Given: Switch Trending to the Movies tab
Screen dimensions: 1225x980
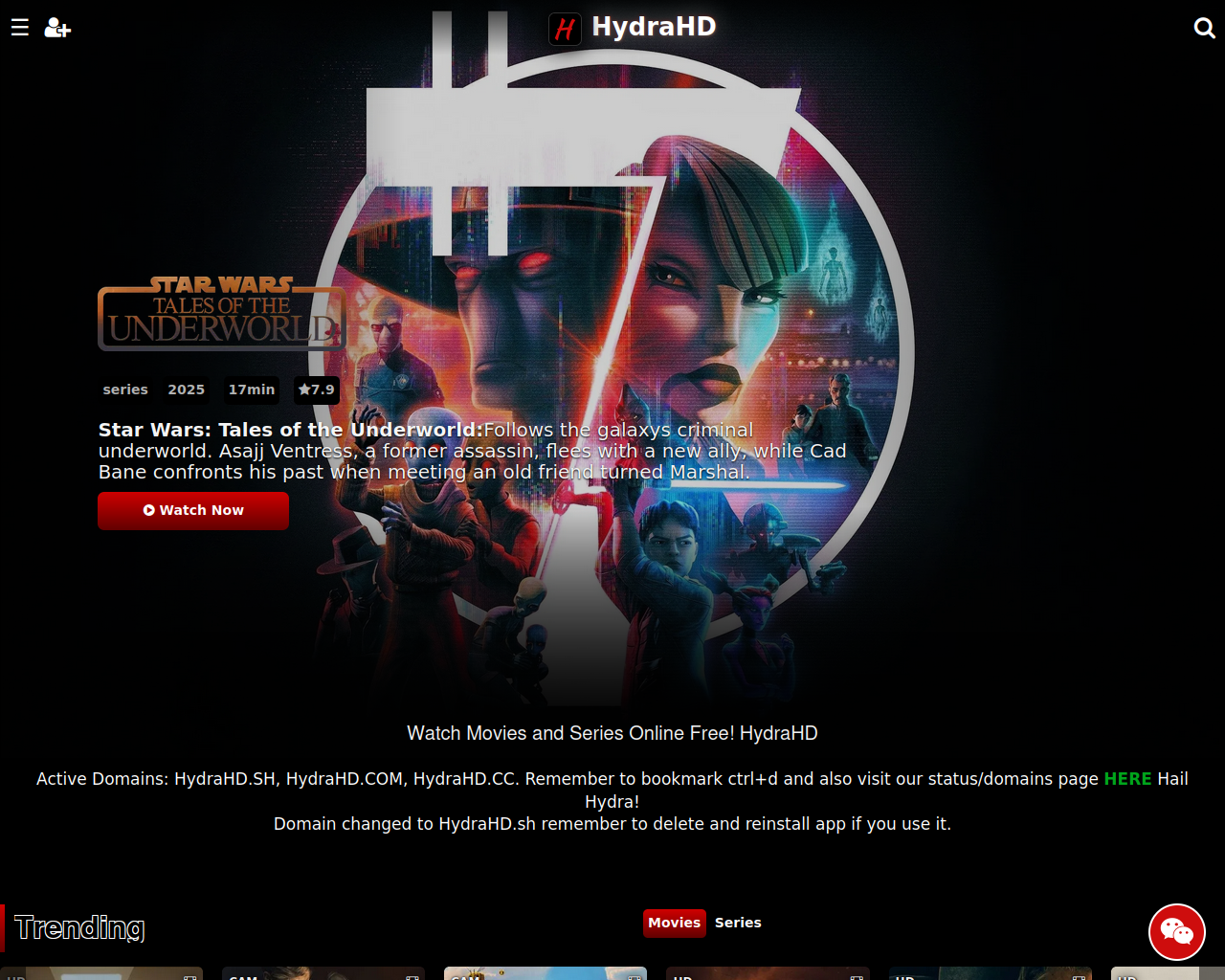Looking at the screenshot, I should [x=675, y=923].
